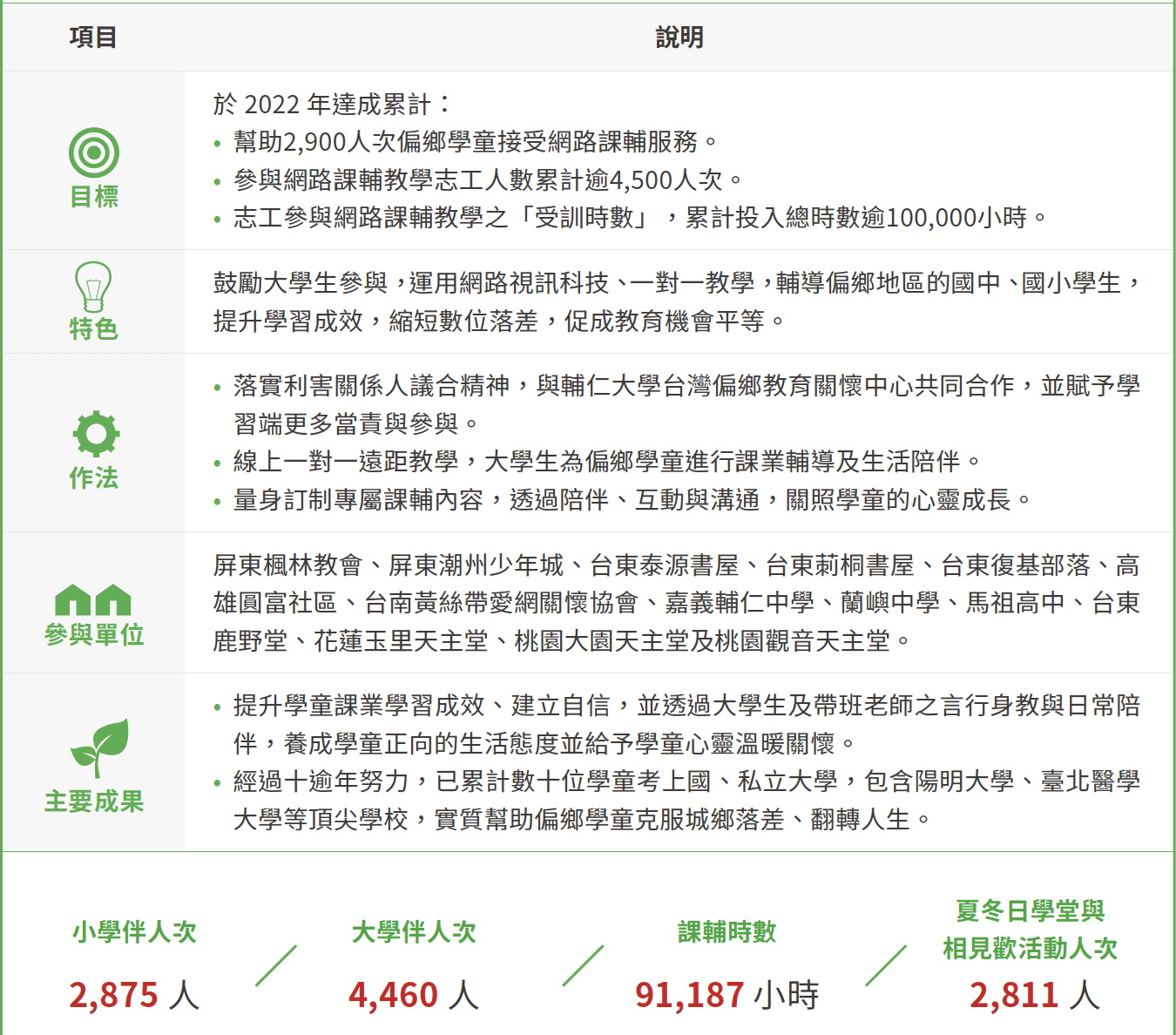Click the value 4,460 人
This screenshot has width=1176, height=1035.
414,995
